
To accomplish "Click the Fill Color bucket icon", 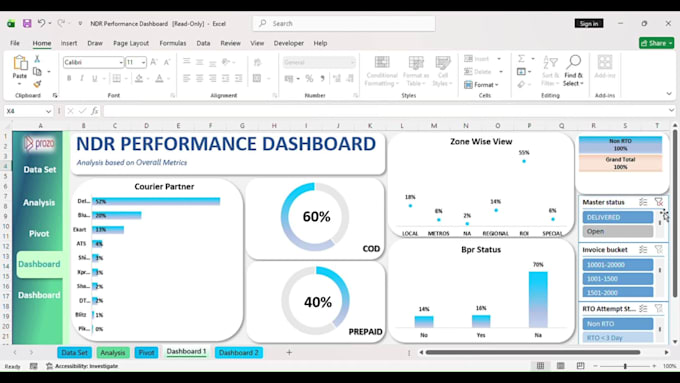I will click(139, 79).
